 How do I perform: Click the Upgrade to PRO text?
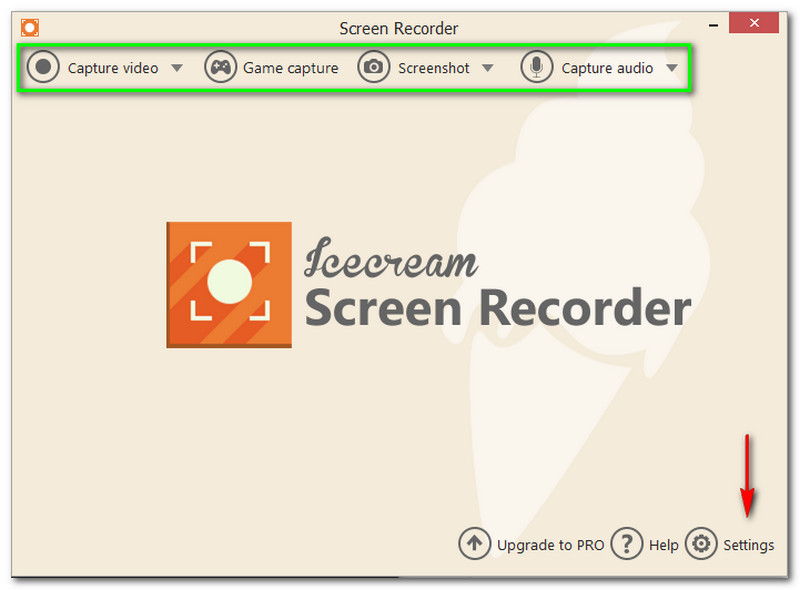pos(551,545)
